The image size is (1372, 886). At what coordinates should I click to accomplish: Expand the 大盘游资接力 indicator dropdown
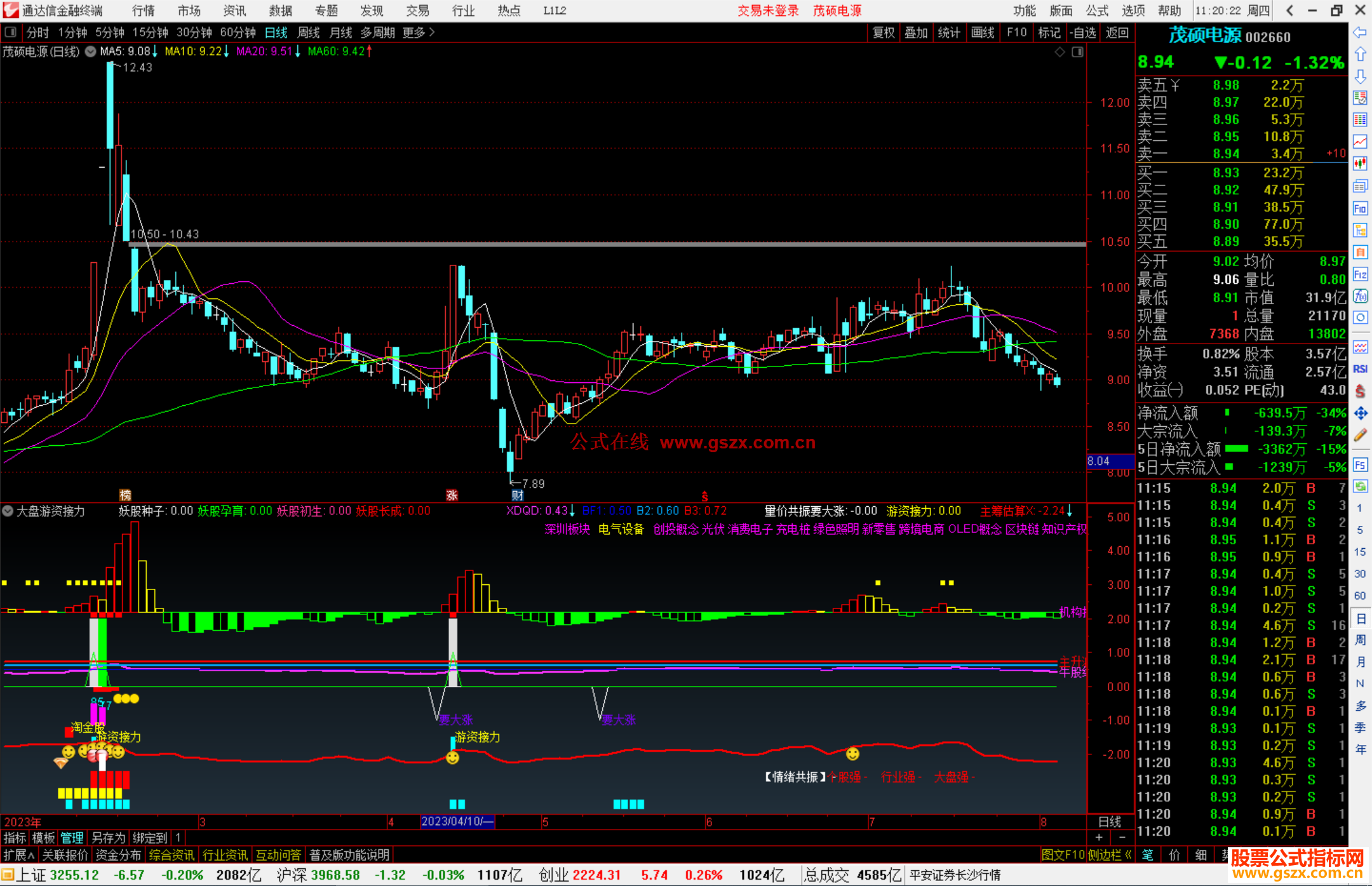pyautogui.click(x=8, y=511)
